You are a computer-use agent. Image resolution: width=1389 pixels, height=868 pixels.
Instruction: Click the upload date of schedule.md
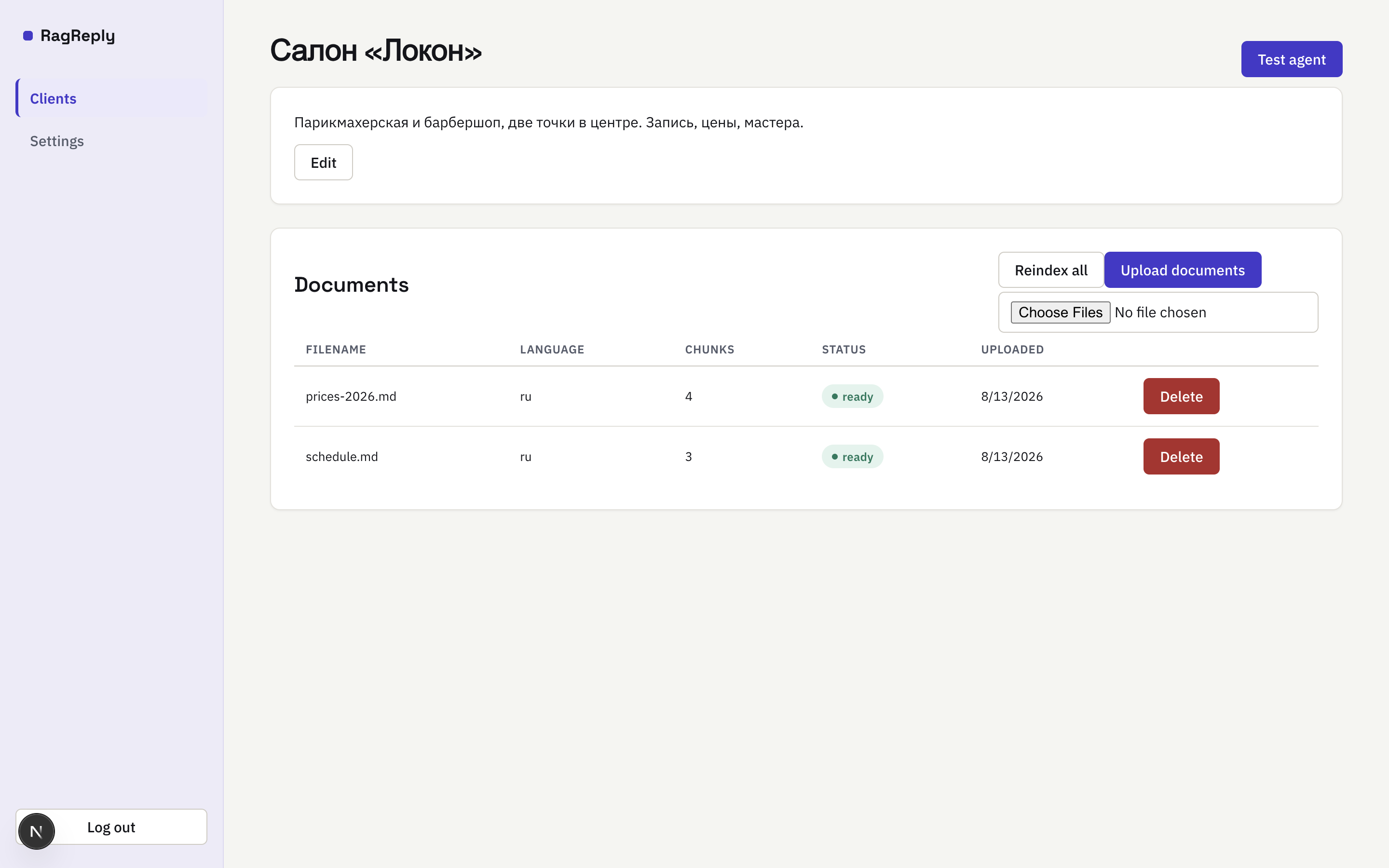point(1012,456)
